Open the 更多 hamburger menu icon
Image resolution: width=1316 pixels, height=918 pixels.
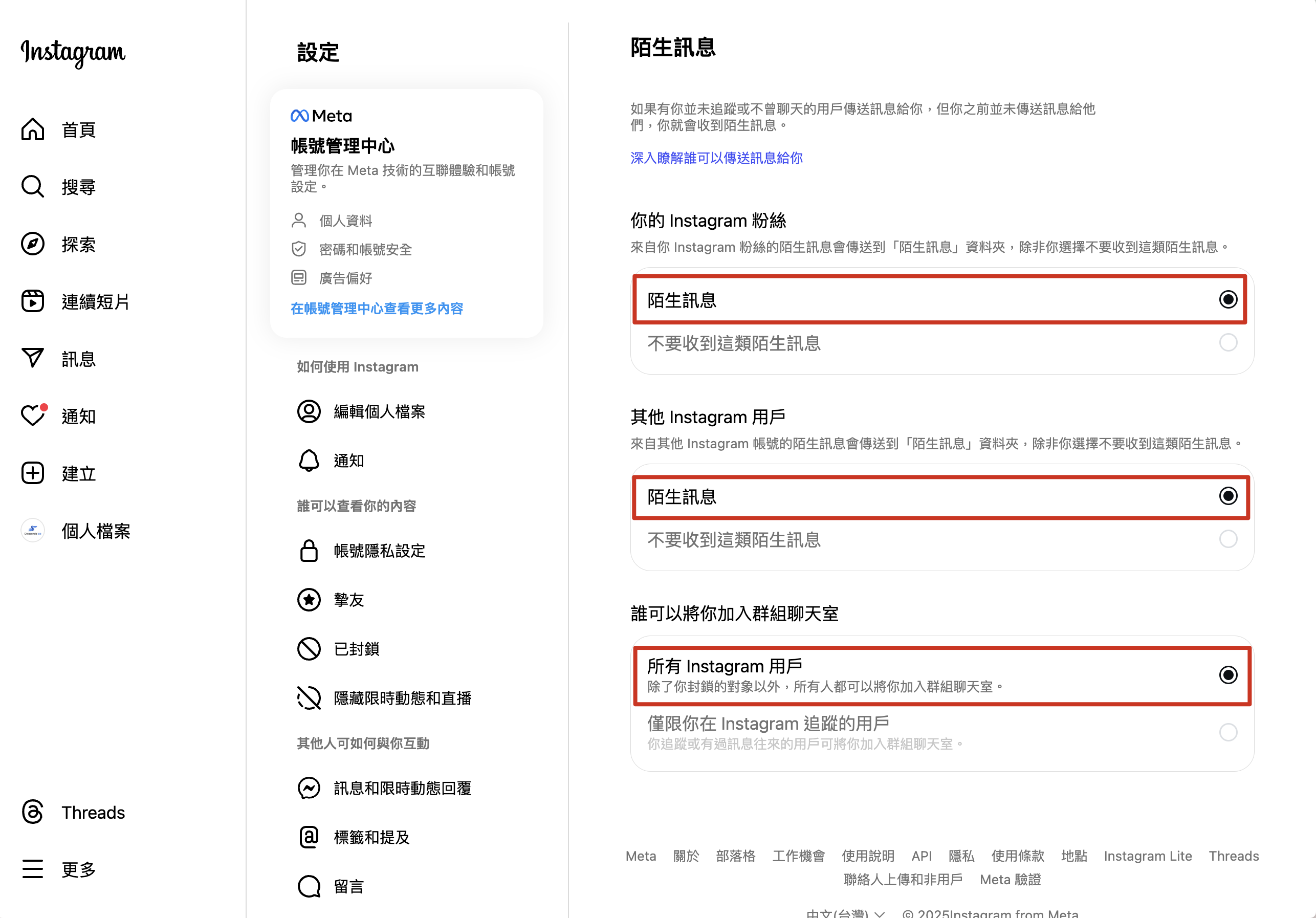click(33, 869)
